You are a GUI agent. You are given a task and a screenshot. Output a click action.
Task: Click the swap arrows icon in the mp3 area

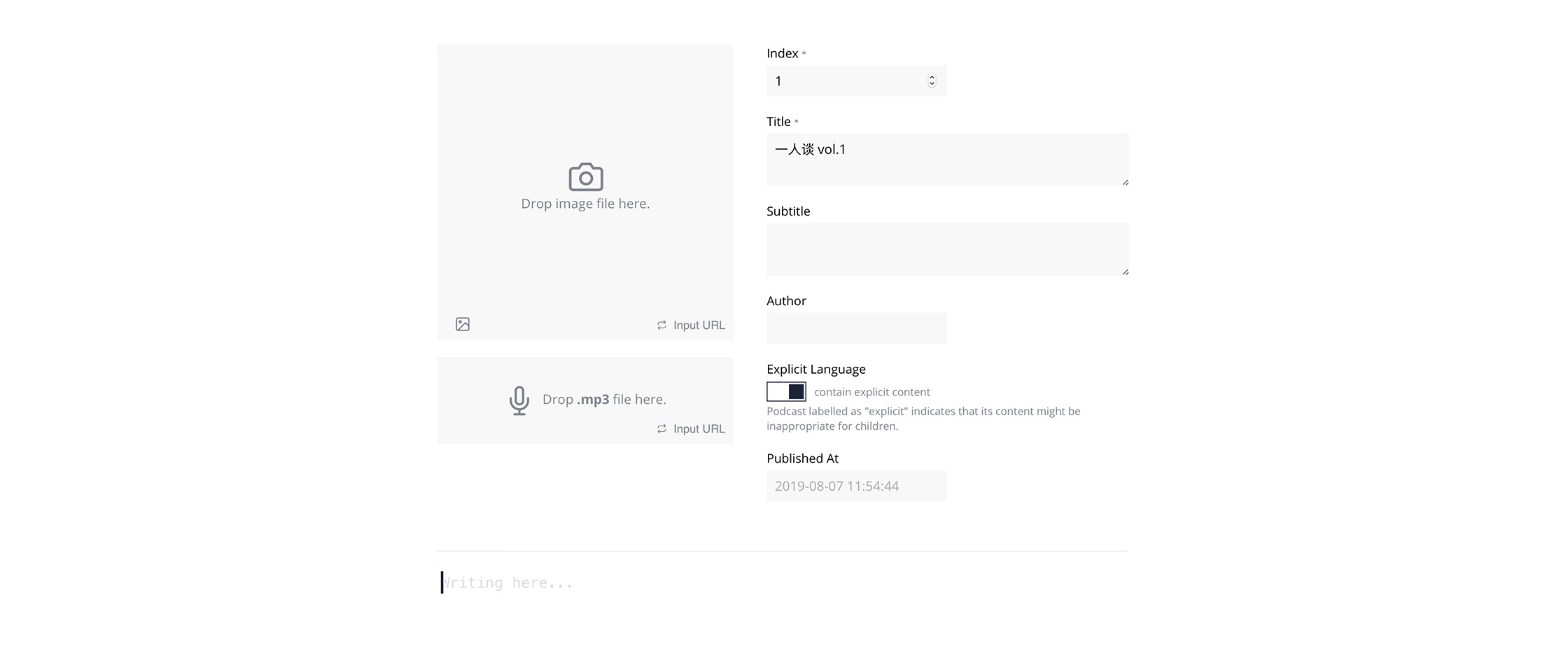[x=661, y=429]
